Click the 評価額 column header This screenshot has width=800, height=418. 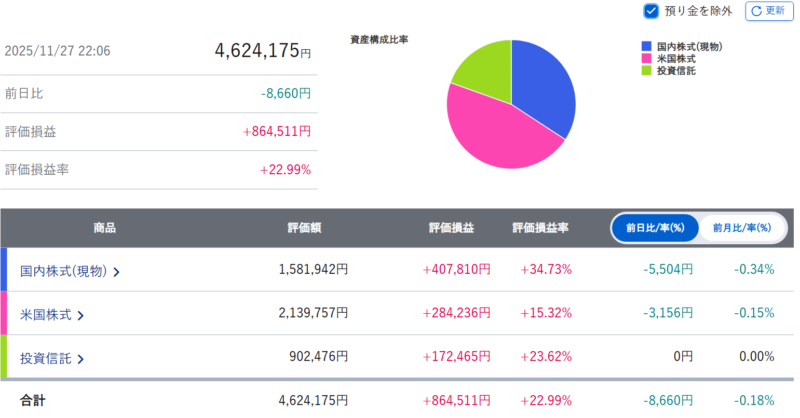(303, 228)
